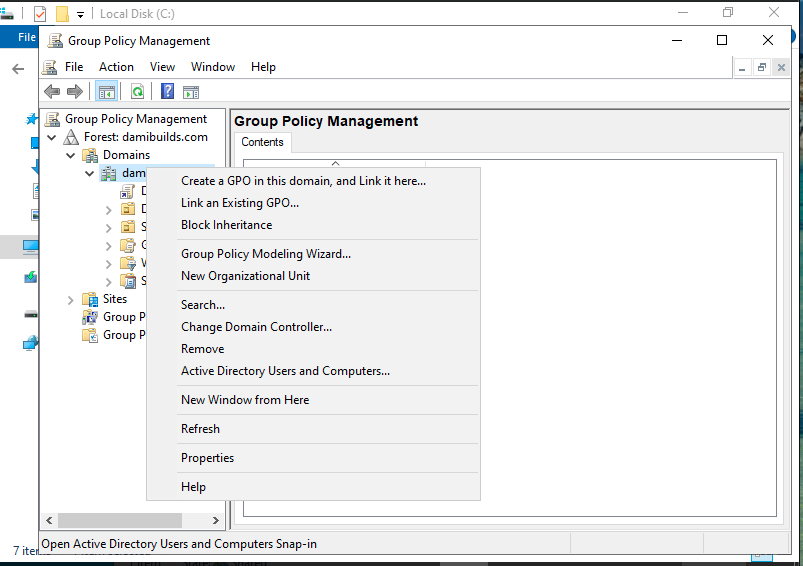Viewport: 803px width, 566px height.
Task: Open Active Directory Users and Computers
Action: tap(285, 371)
